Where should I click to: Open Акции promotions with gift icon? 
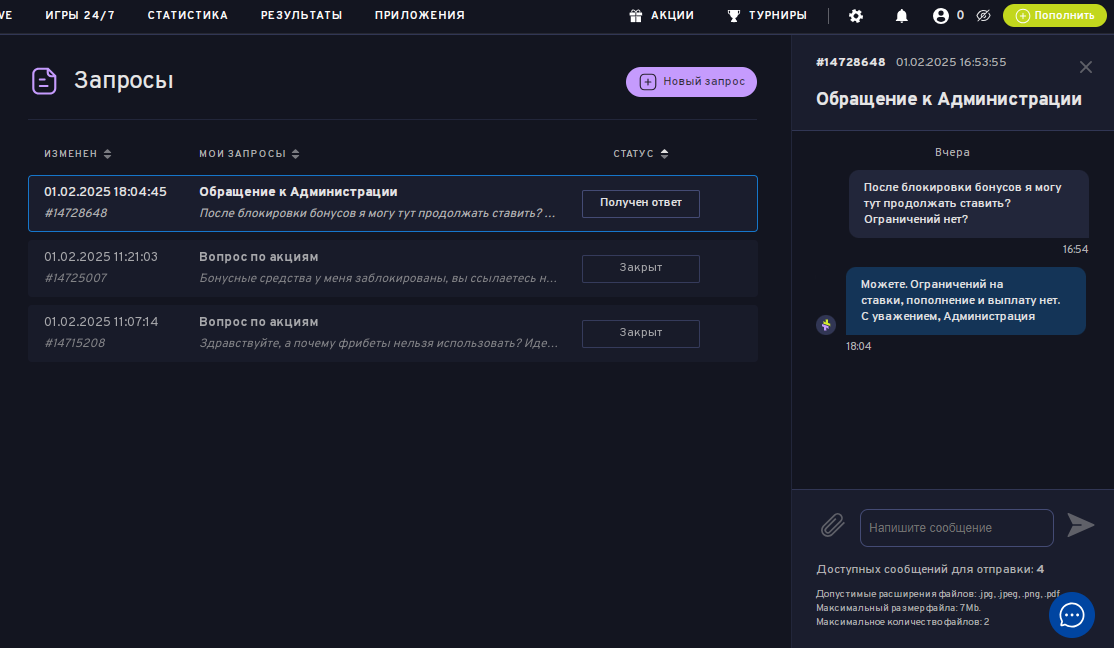click(662, 16)
